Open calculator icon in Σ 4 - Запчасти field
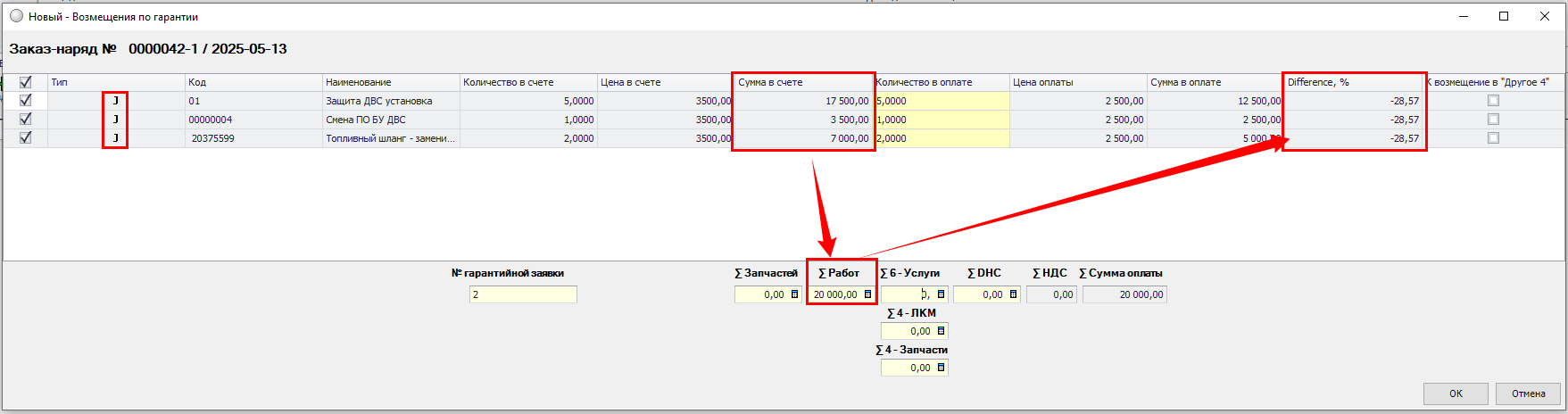1568x414 pixels. tap(941, 368)
